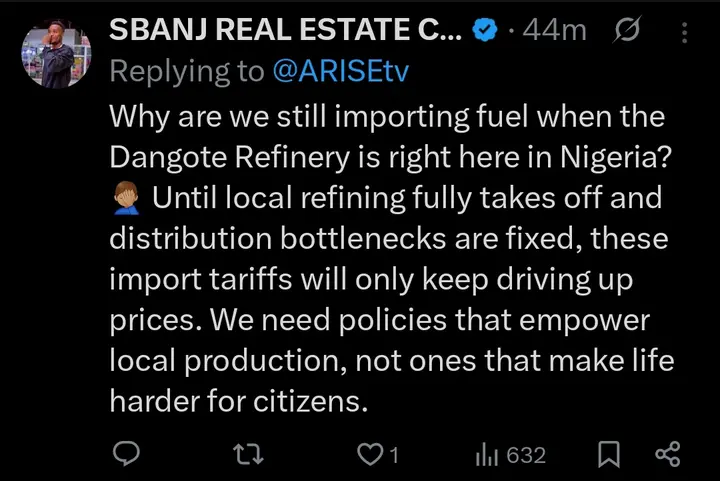
Task: Like the tweet with the heart icon
Action: [370, 455]
